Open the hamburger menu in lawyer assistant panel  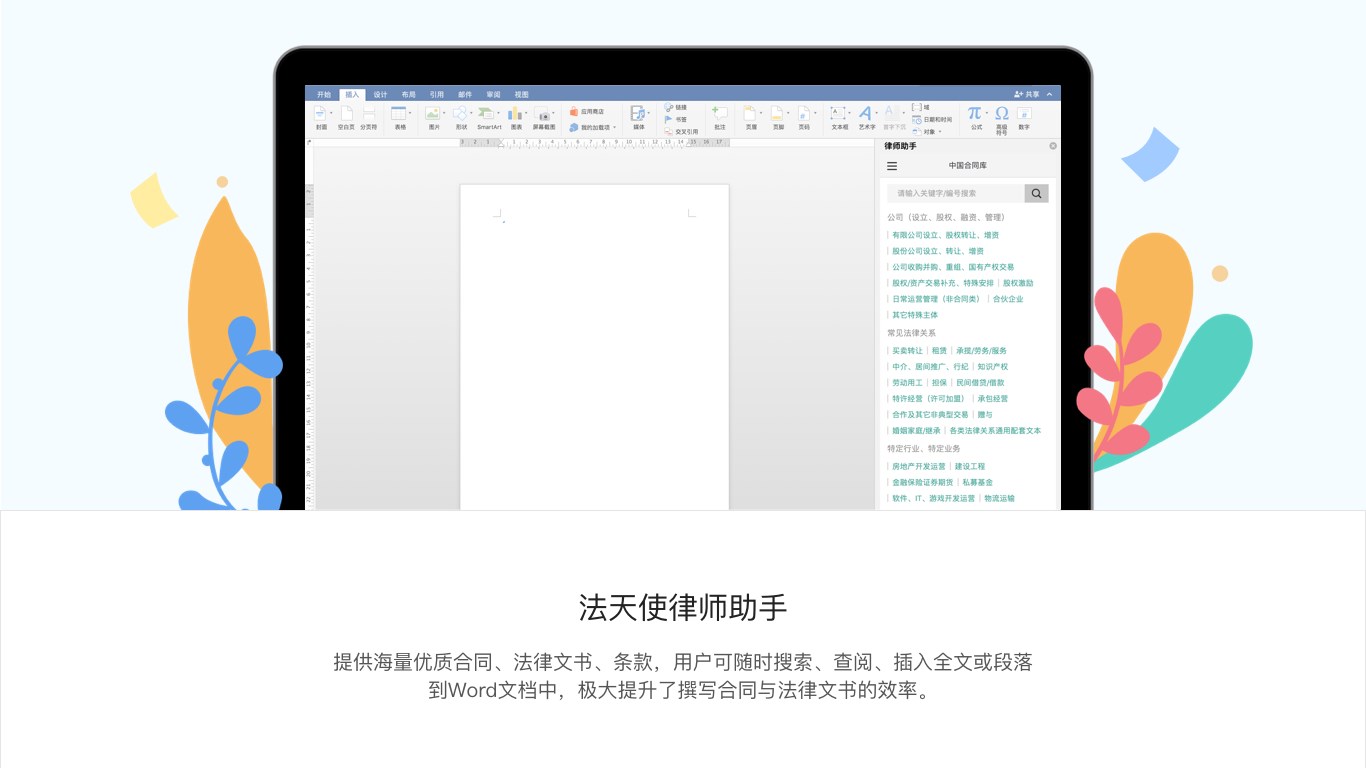pos(892,166)
